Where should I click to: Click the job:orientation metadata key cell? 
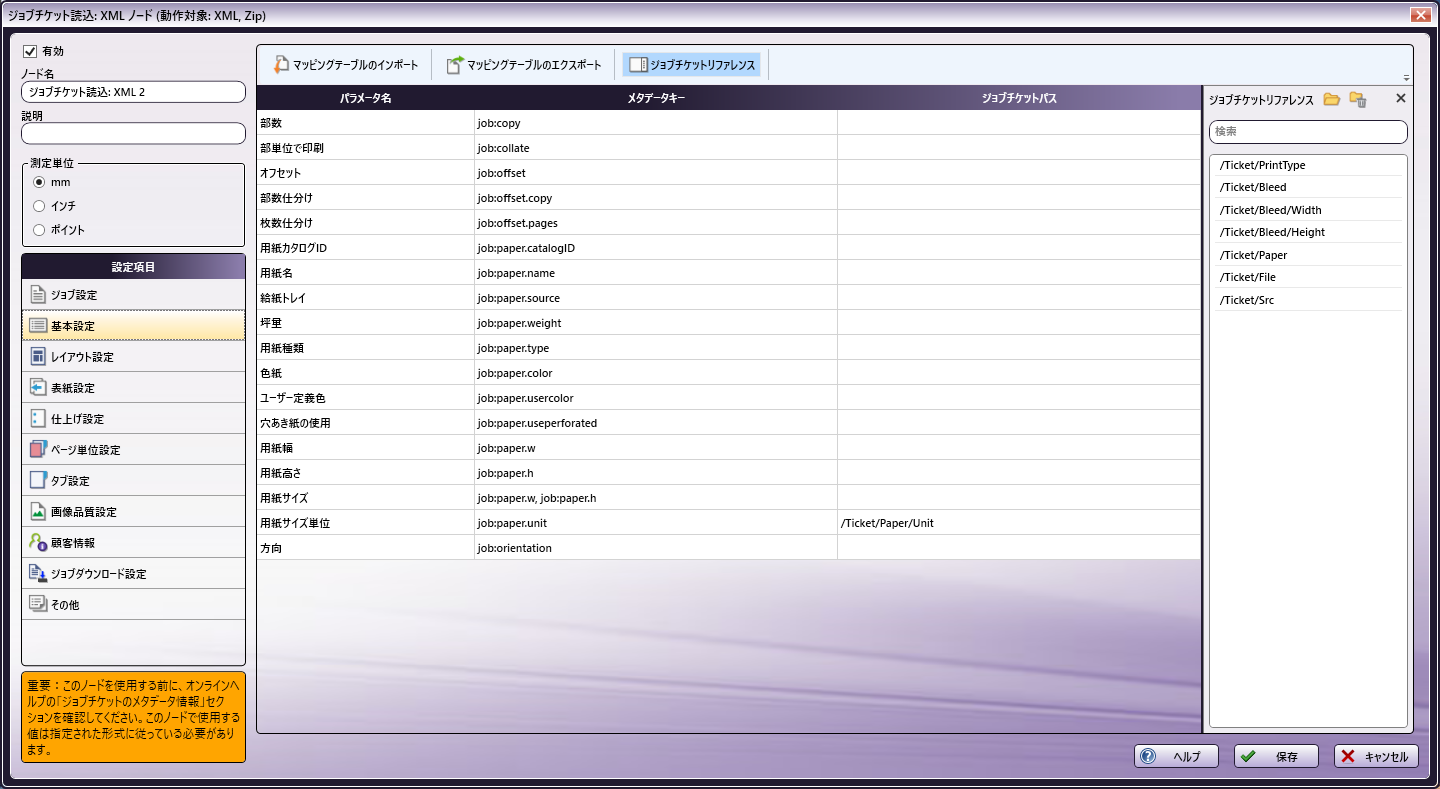coord(656,548)
